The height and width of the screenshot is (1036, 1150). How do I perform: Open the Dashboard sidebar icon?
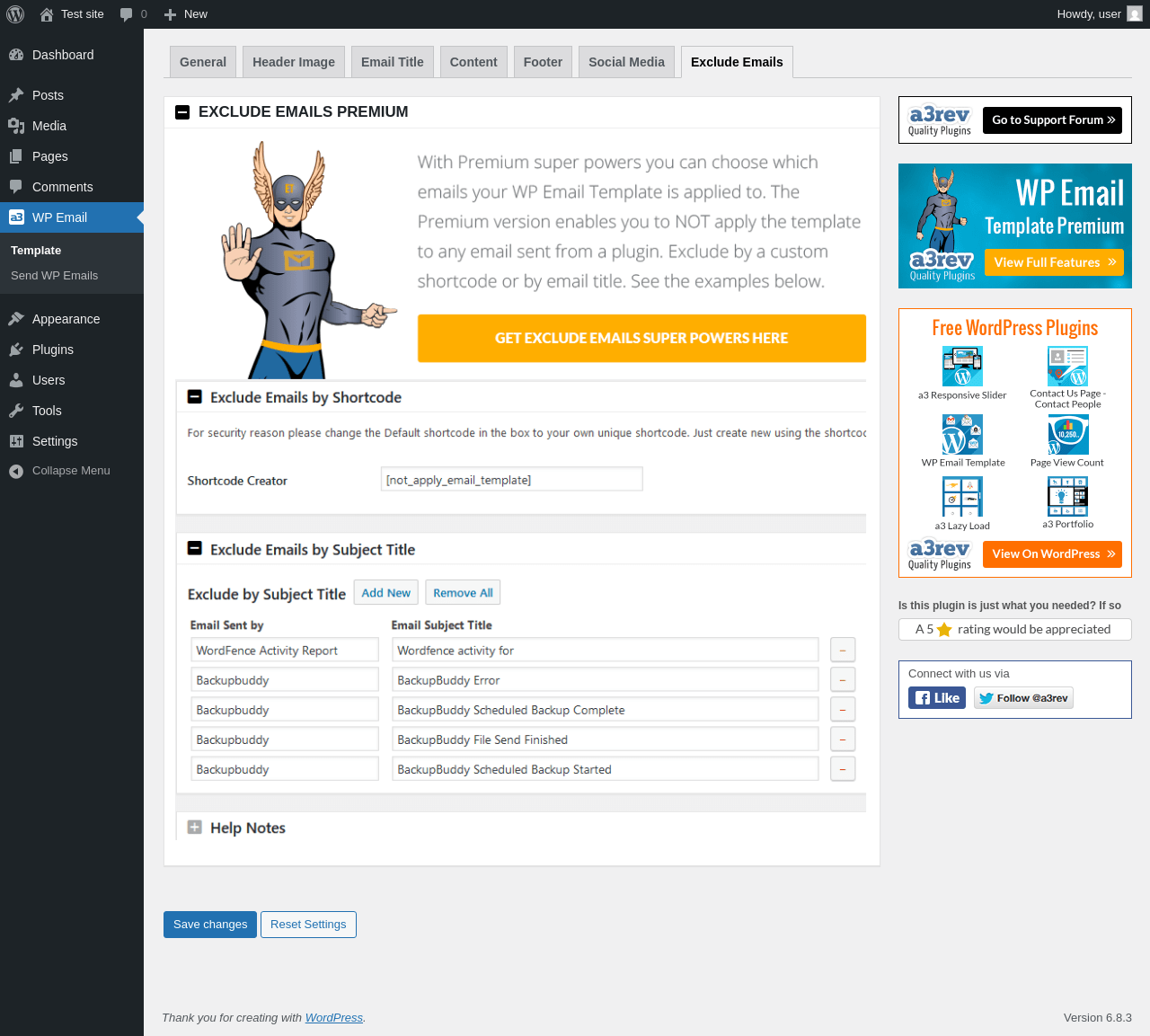[x=16, y=55]
